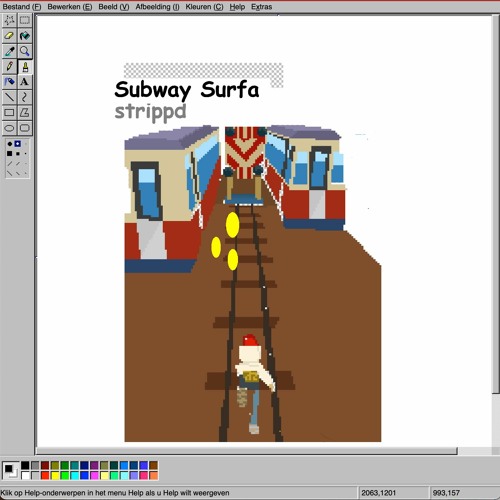Screen dimensions: 500x500
Task: Choose the largest backslash brush shape
Action: tap(9, 173)
